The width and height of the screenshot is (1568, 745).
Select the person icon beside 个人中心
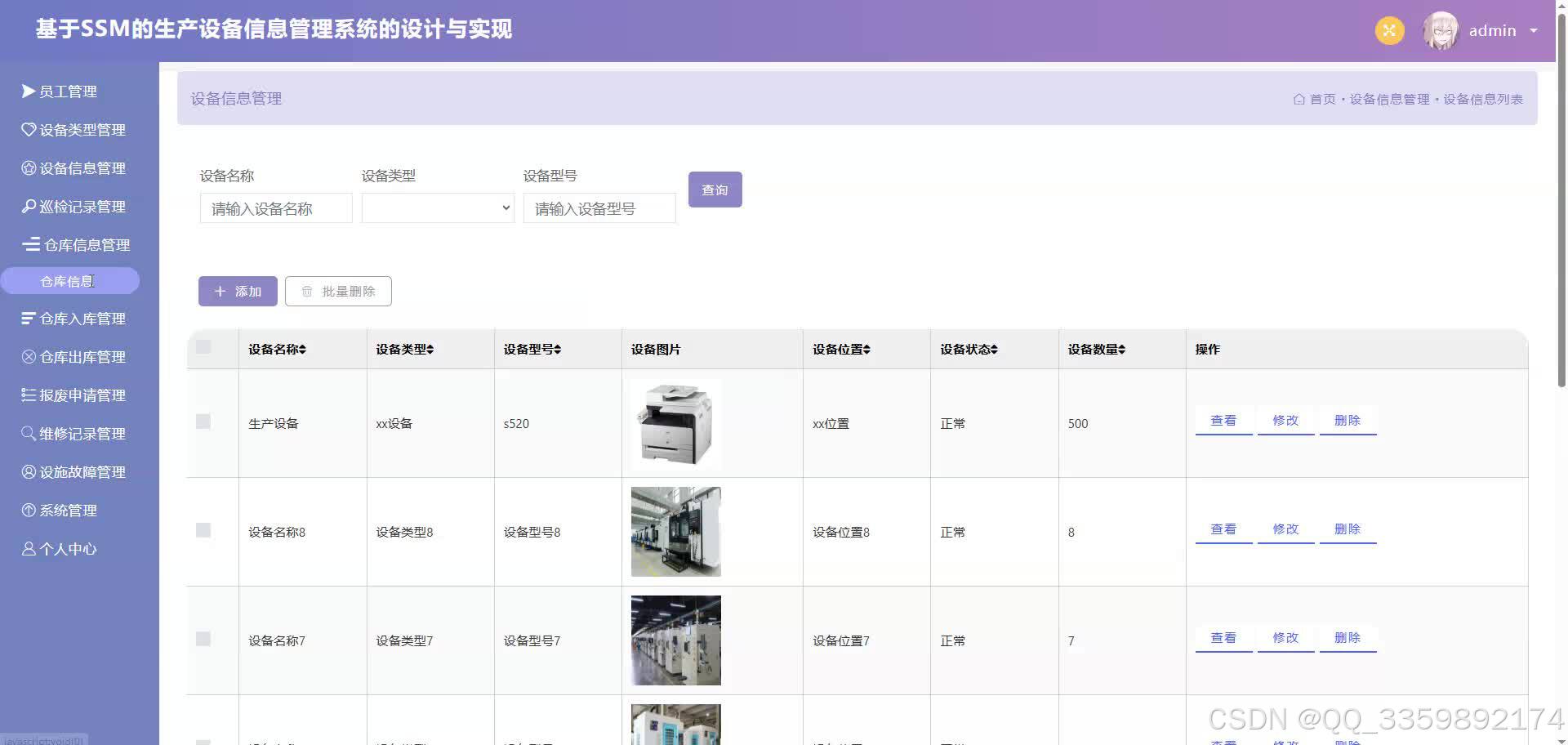point(27,548)
